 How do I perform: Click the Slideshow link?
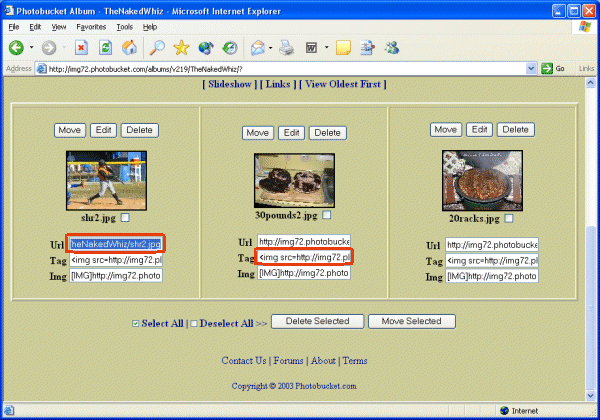pos(230,84)
